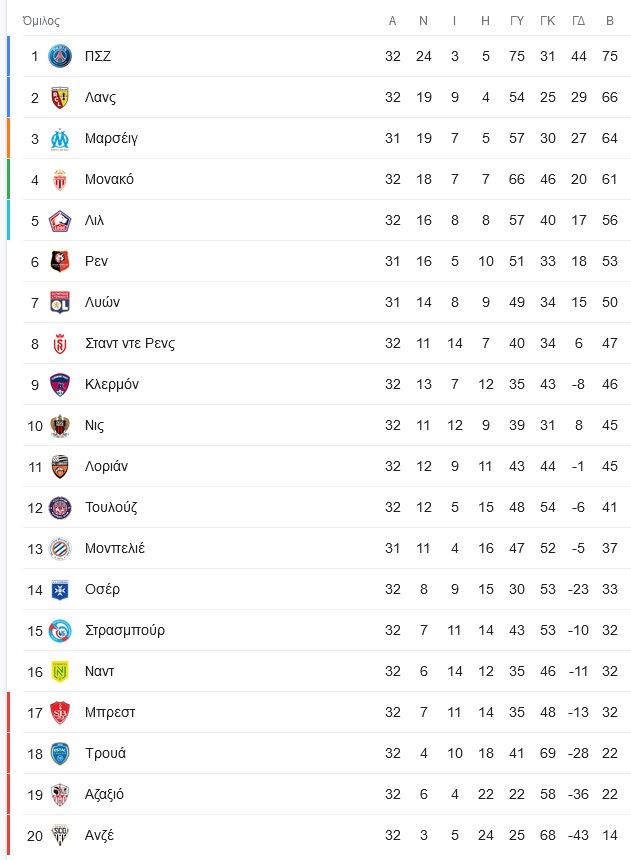631x860 pixels.
Task: Click the Ρεν team crest
Action: click(x=60, y=262)
